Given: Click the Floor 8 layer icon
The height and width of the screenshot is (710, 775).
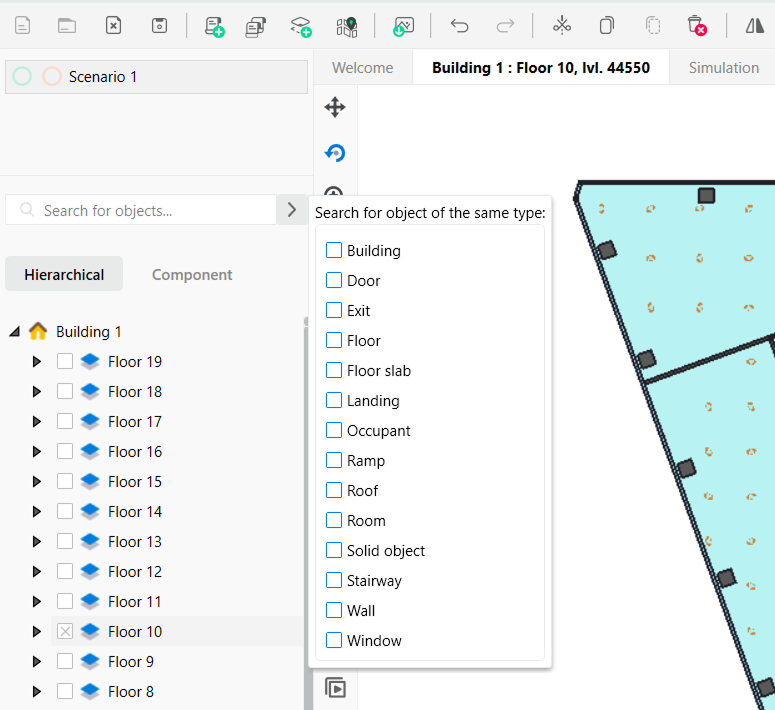Looking at the screenshot, I should click(90, 691).
